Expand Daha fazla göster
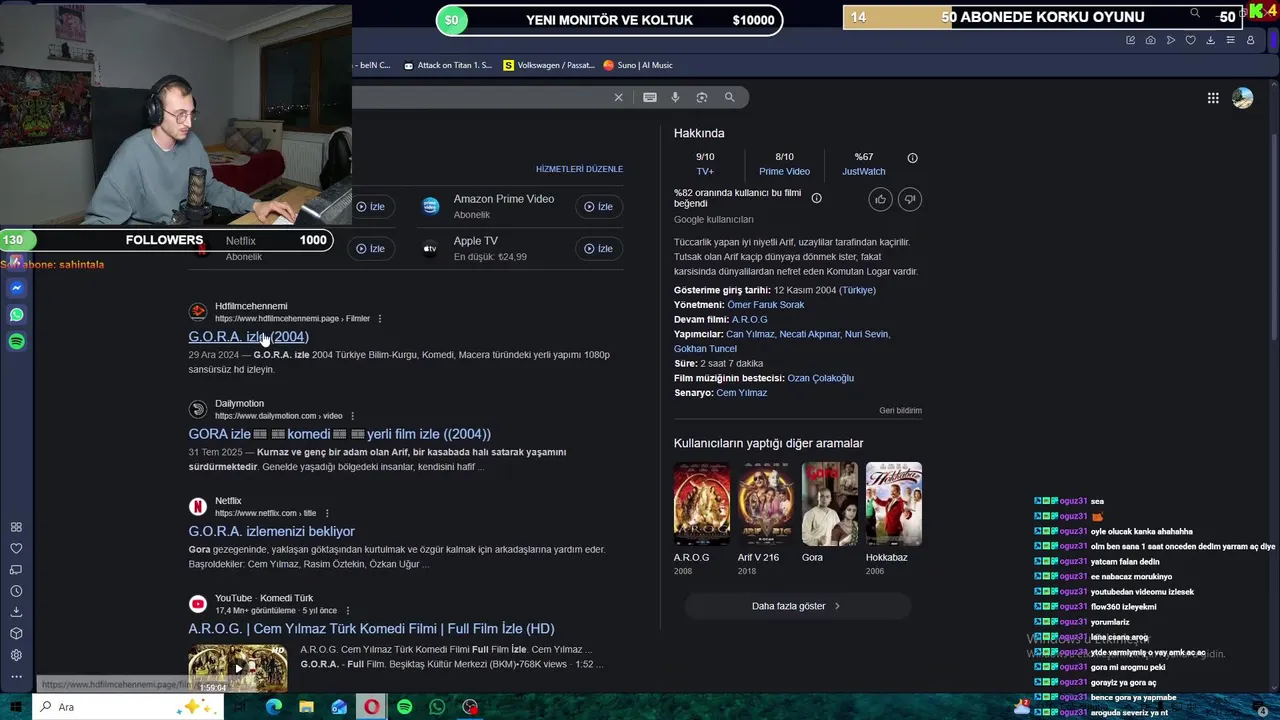 (x=797, y=606)
